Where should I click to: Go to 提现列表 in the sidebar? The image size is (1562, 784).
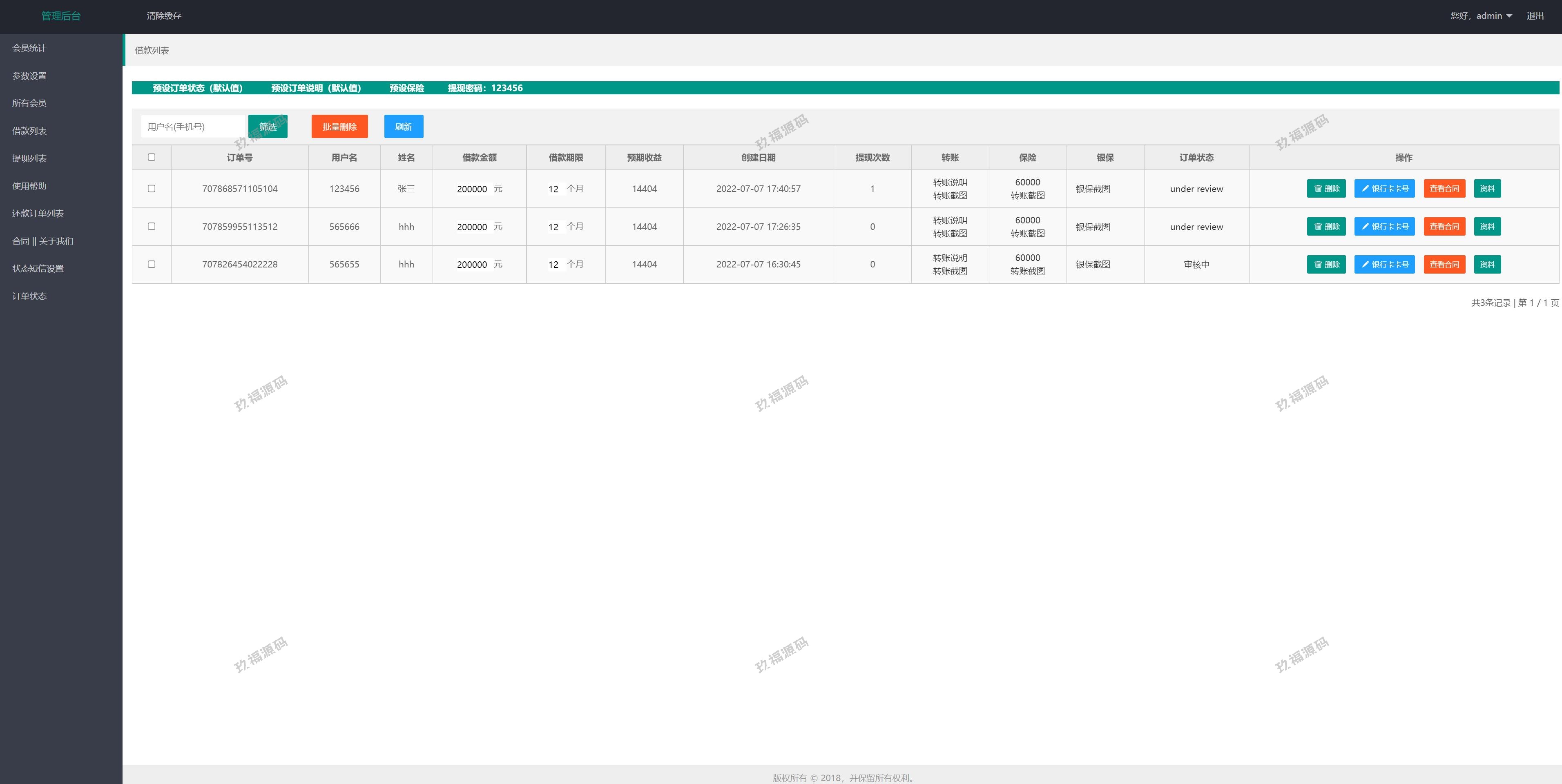(x=29, y=158)
